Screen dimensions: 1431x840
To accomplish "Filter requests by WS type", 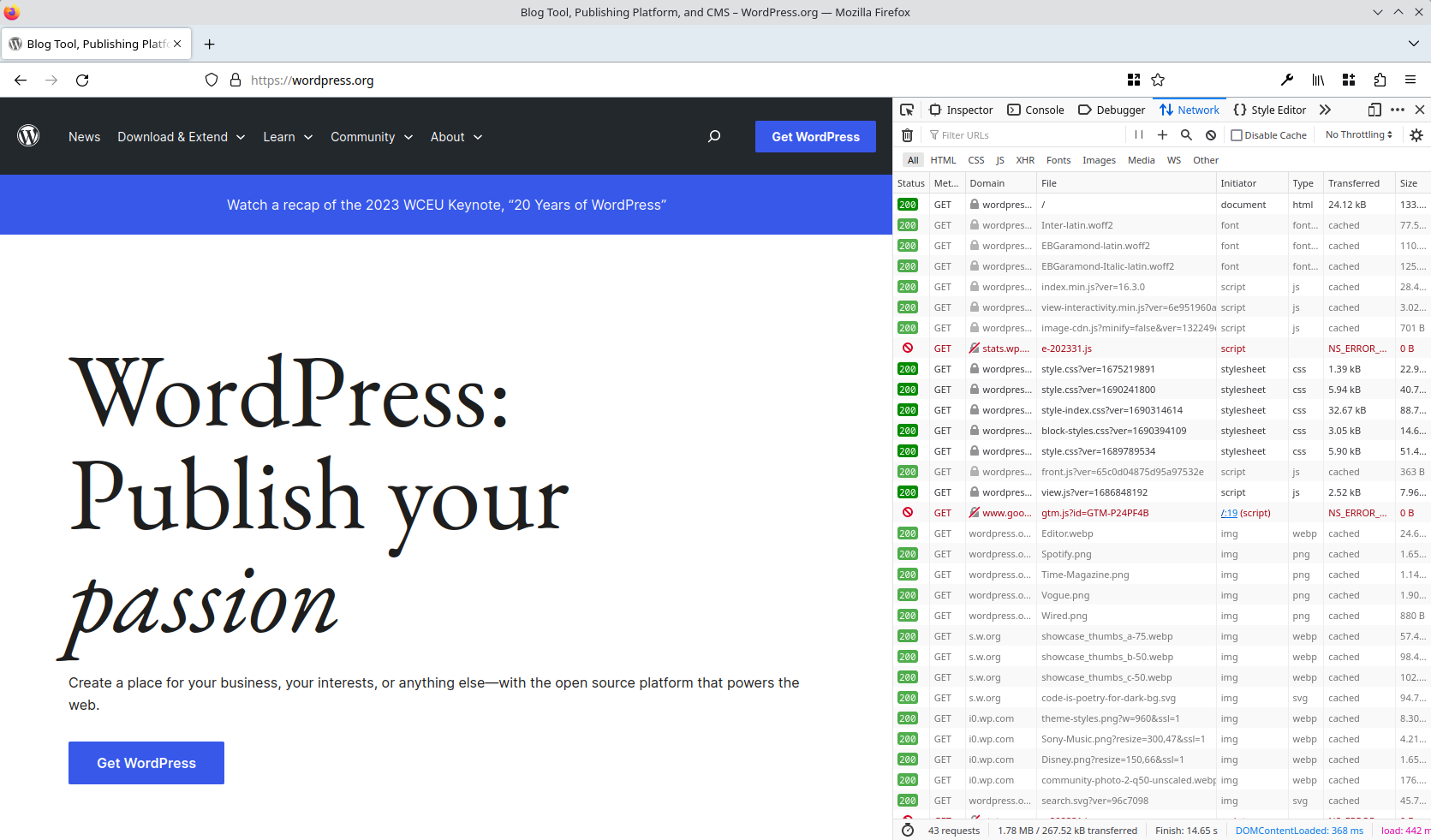I will click(x=1173, y=160).
